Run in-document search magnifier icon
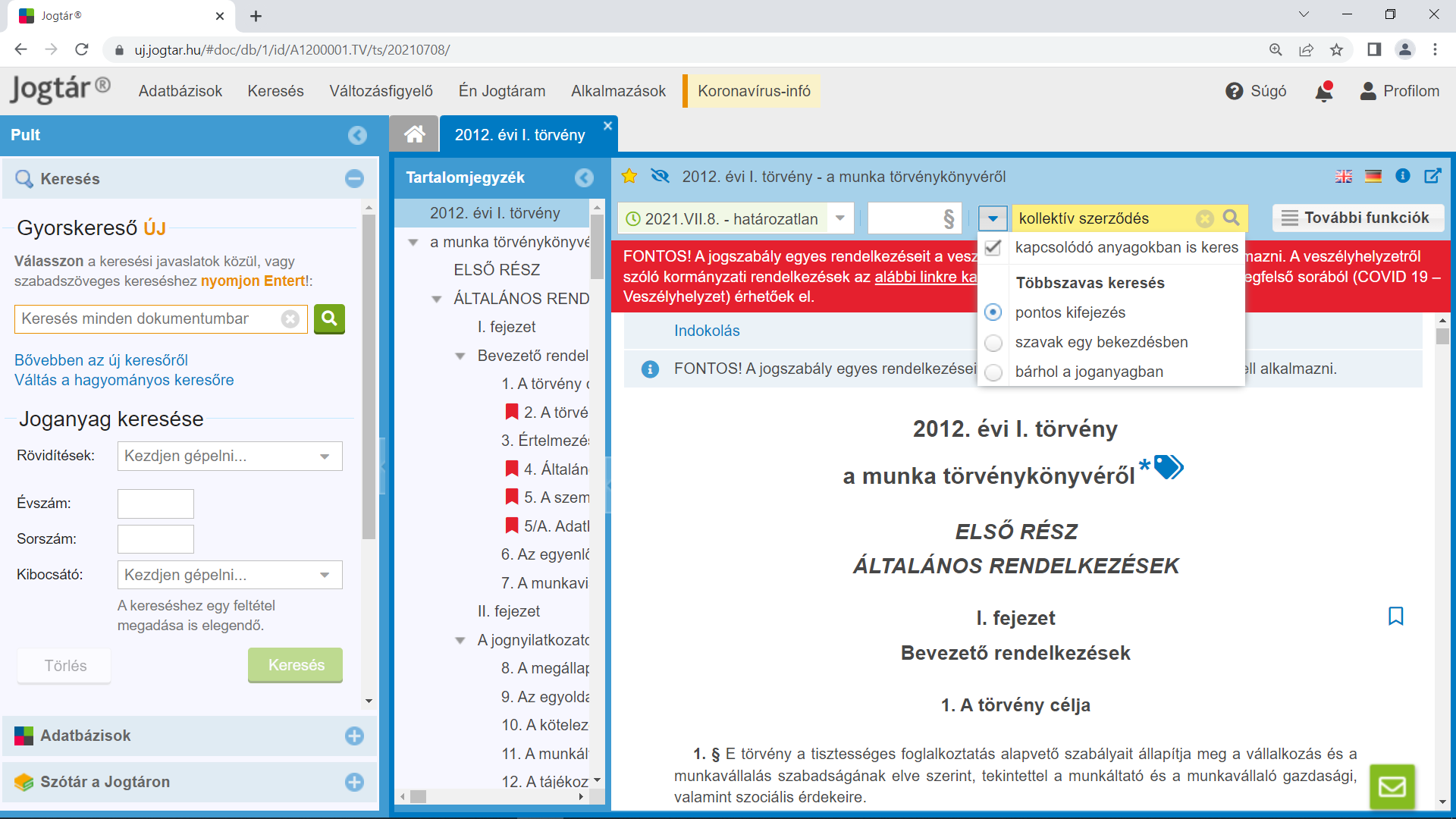Screen dimensions: 1456x819 pyautogui.click(x=1232, y=218)
